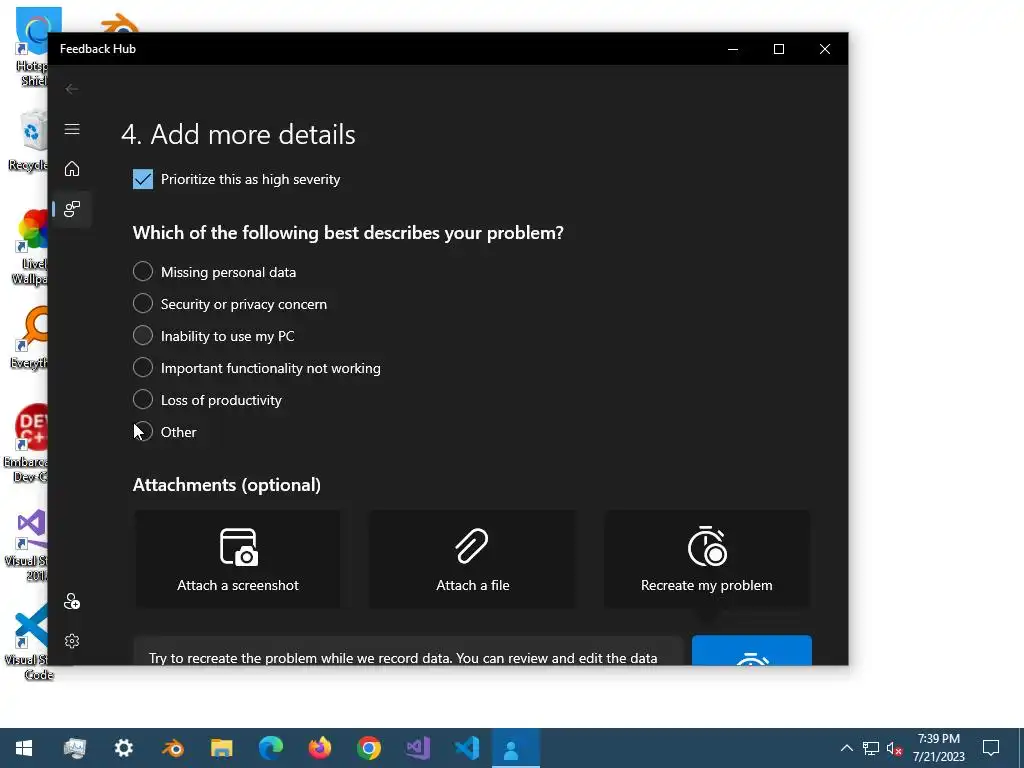The width and height of the screenshot is (1024, 768).
Task: Go to Feedback Hub Home
Action: [x=72, y=169]
